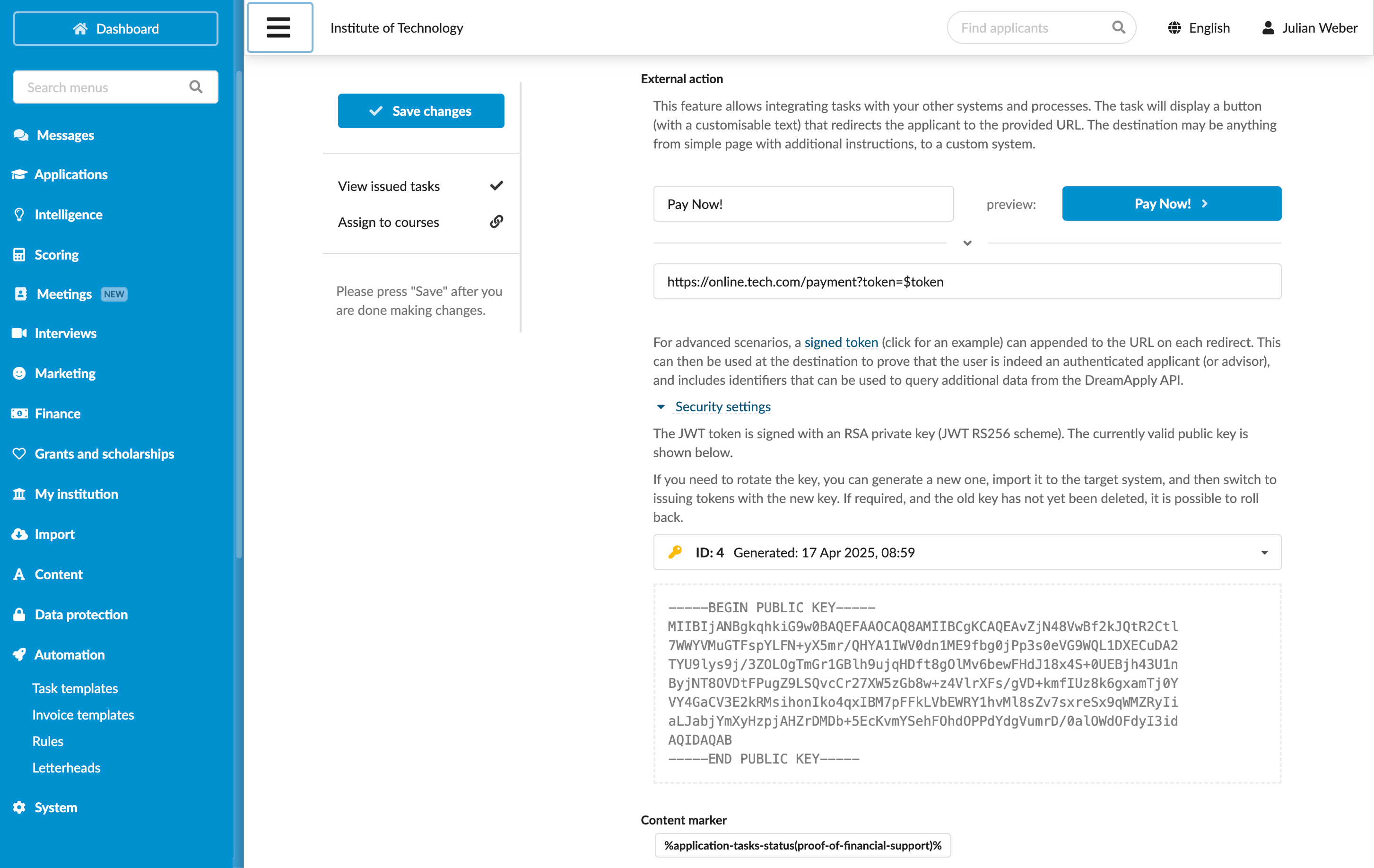Click the Scoring calculator icon
The image size is (1374, 868).
19,254
